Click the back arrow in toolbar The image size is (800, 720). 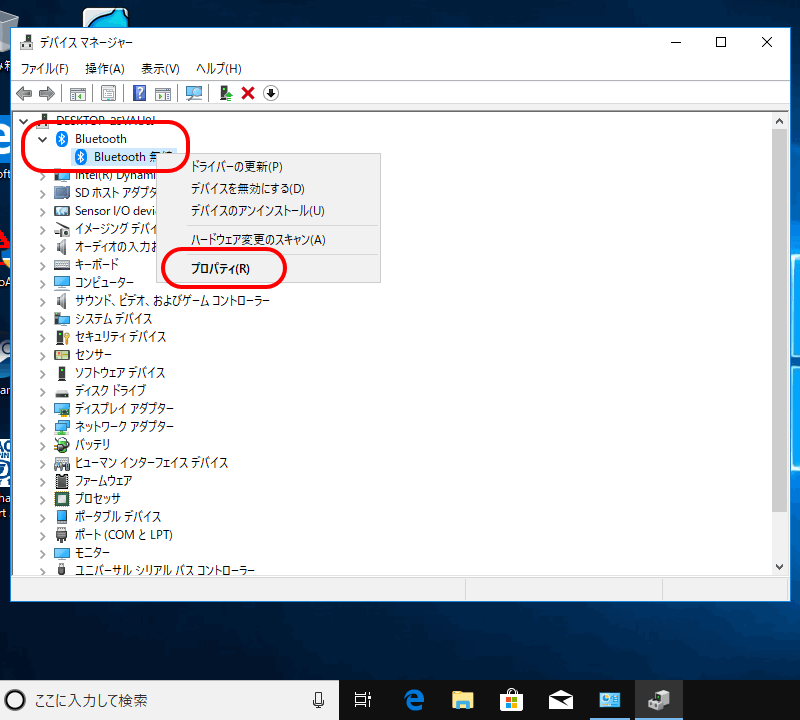[24, 93]
